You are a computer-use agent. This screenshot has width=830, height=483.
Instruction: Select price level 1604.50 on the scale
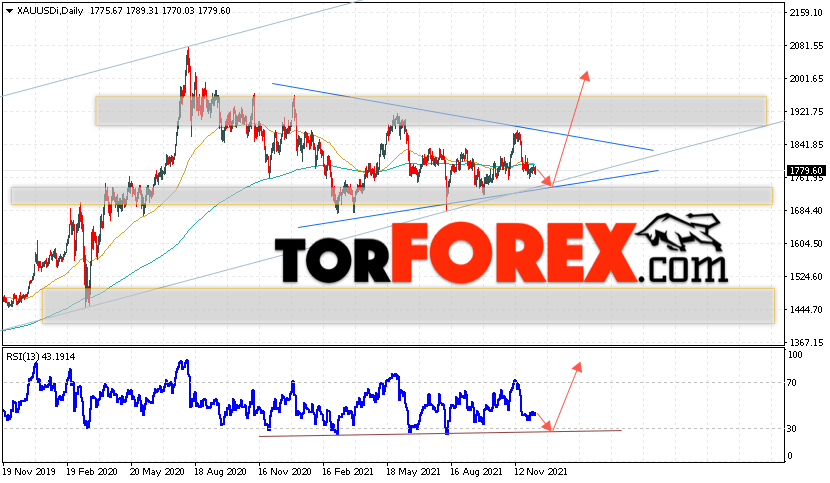point(806,244)
